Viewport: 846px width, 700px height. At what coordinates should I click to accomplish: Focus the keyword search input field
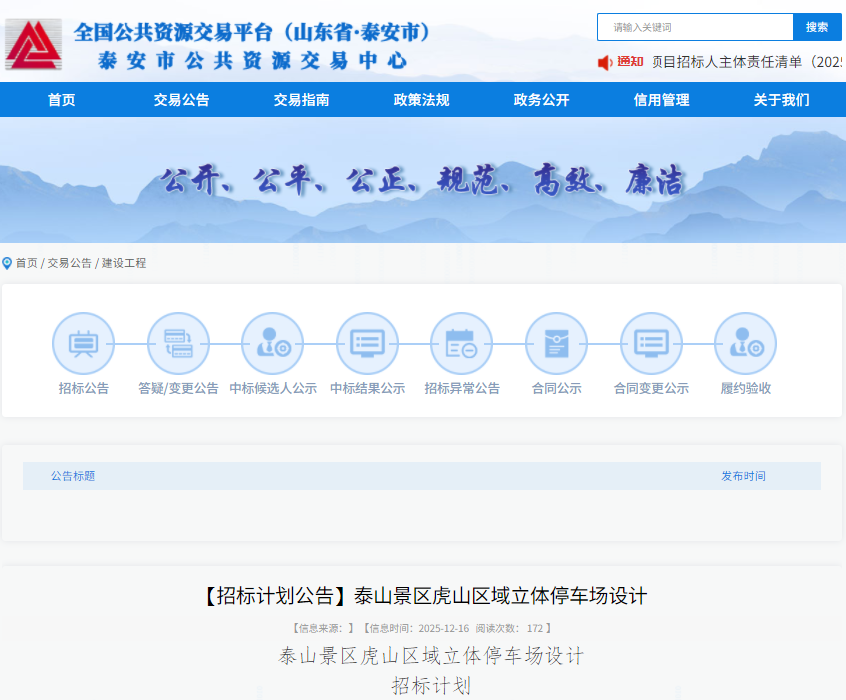pos(695,27)
